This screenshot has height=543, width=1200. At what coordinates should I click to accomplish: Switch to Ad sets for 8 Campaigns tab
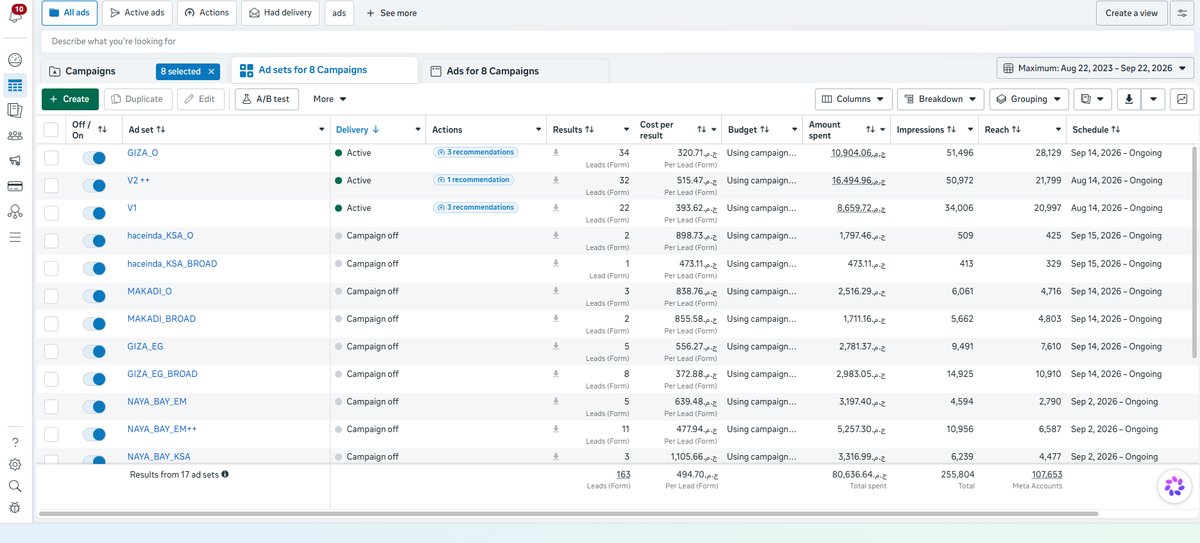[324, 70]
